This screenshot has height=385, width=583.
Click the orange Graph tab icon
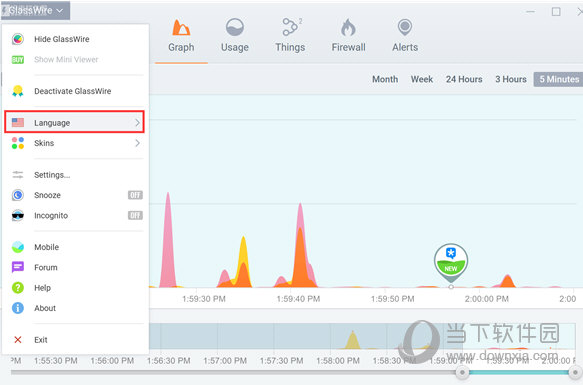181,28
